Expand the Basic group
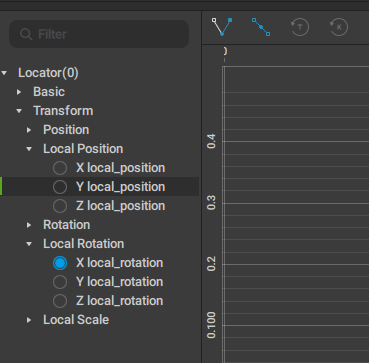The image size is (369, 363). point(19,92)
